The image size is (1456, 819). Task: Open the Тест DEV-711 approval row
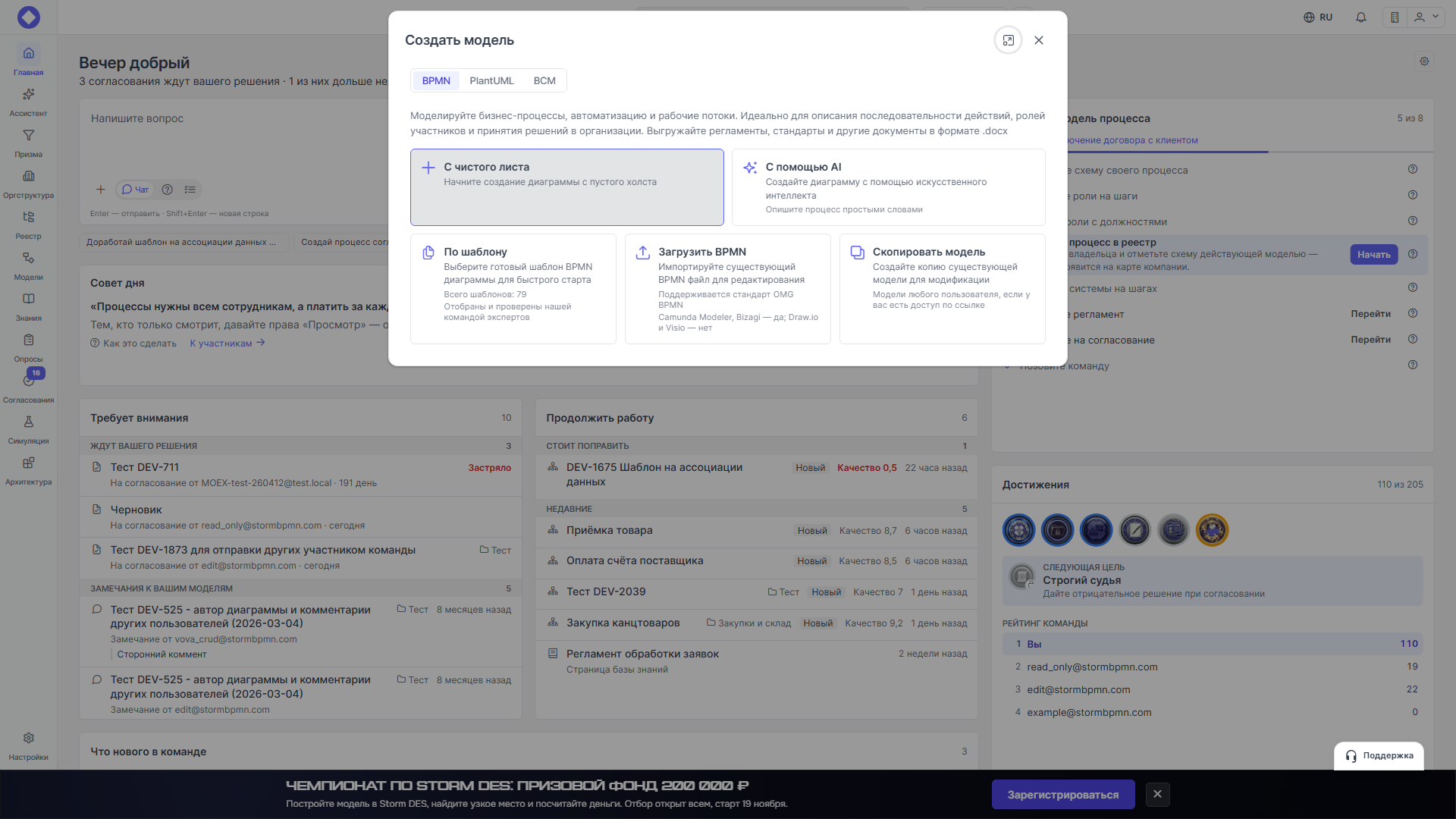click(x=301, y=475)
